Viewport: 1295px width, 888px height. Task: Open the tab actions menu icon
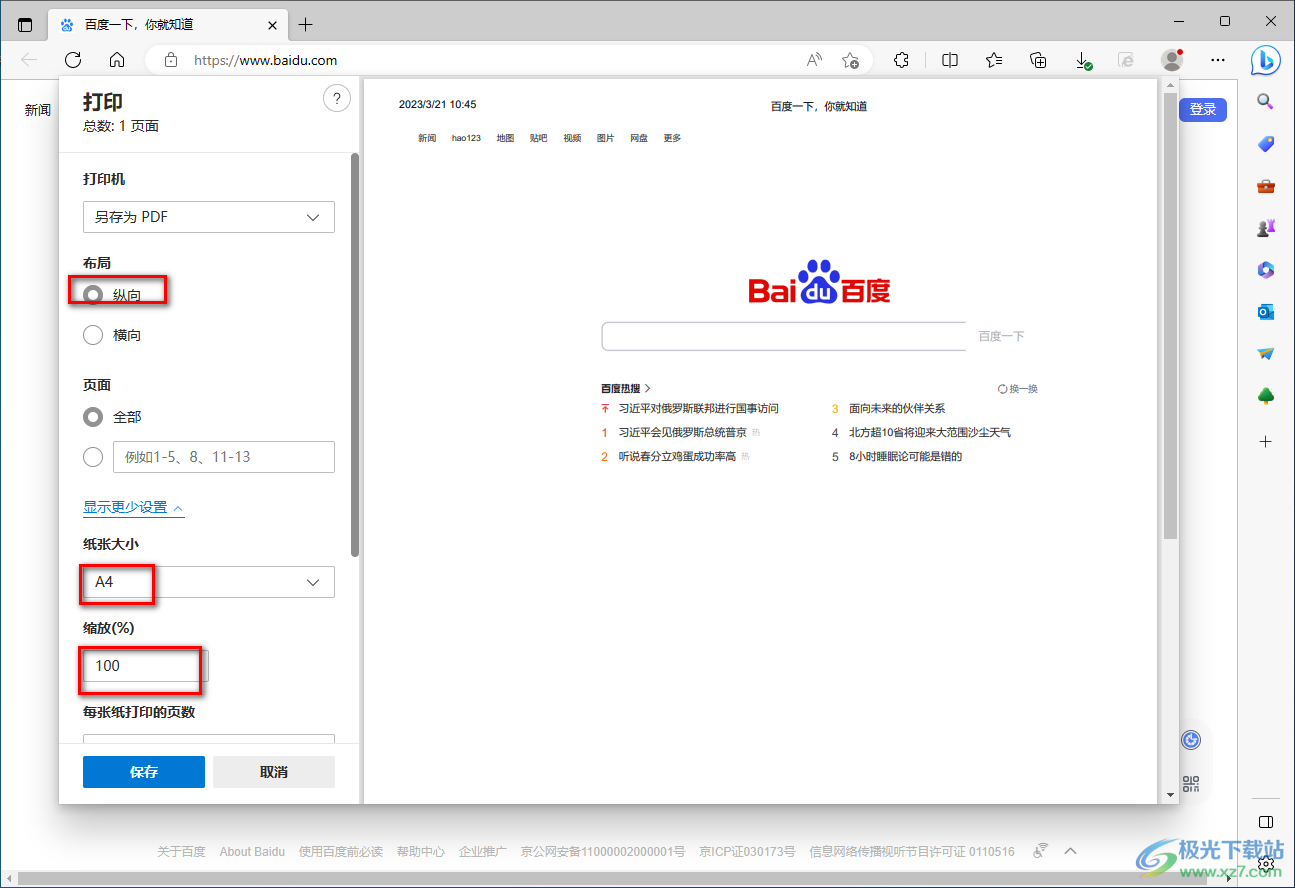coord(25,24)
